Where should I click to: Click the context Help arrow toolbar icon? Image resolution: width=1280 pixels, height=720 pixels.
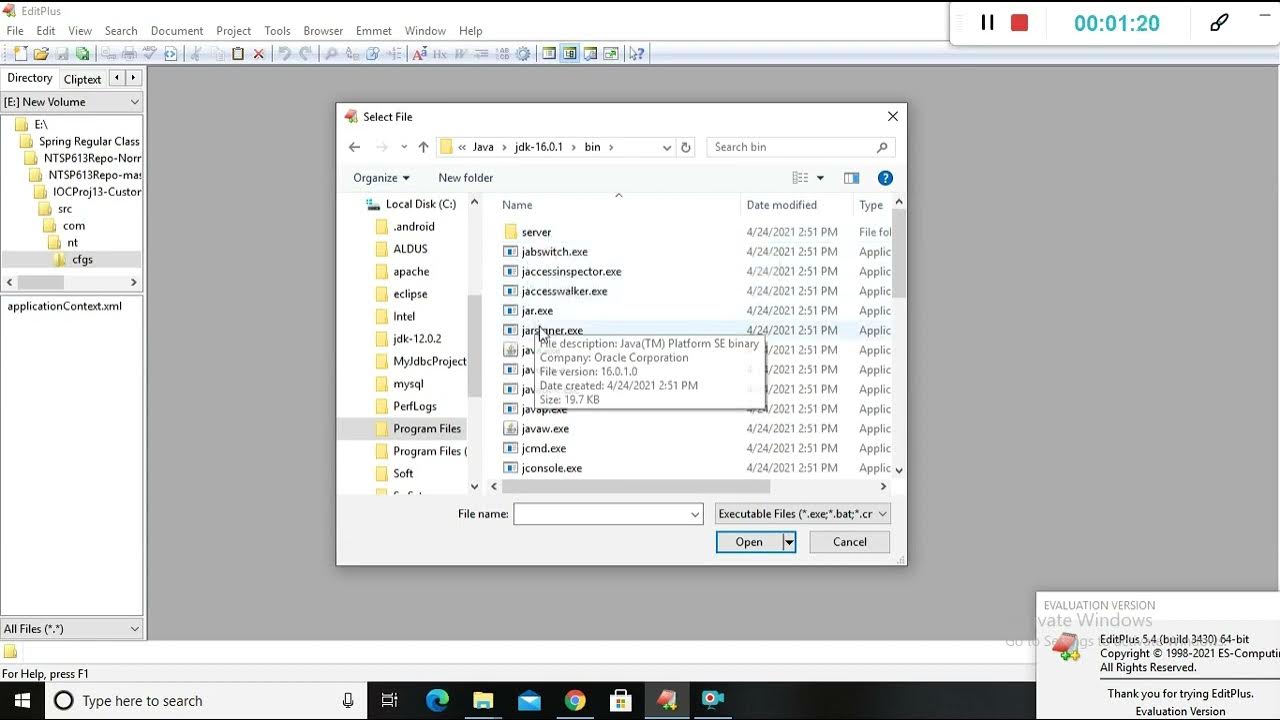(x=637, y=54)
